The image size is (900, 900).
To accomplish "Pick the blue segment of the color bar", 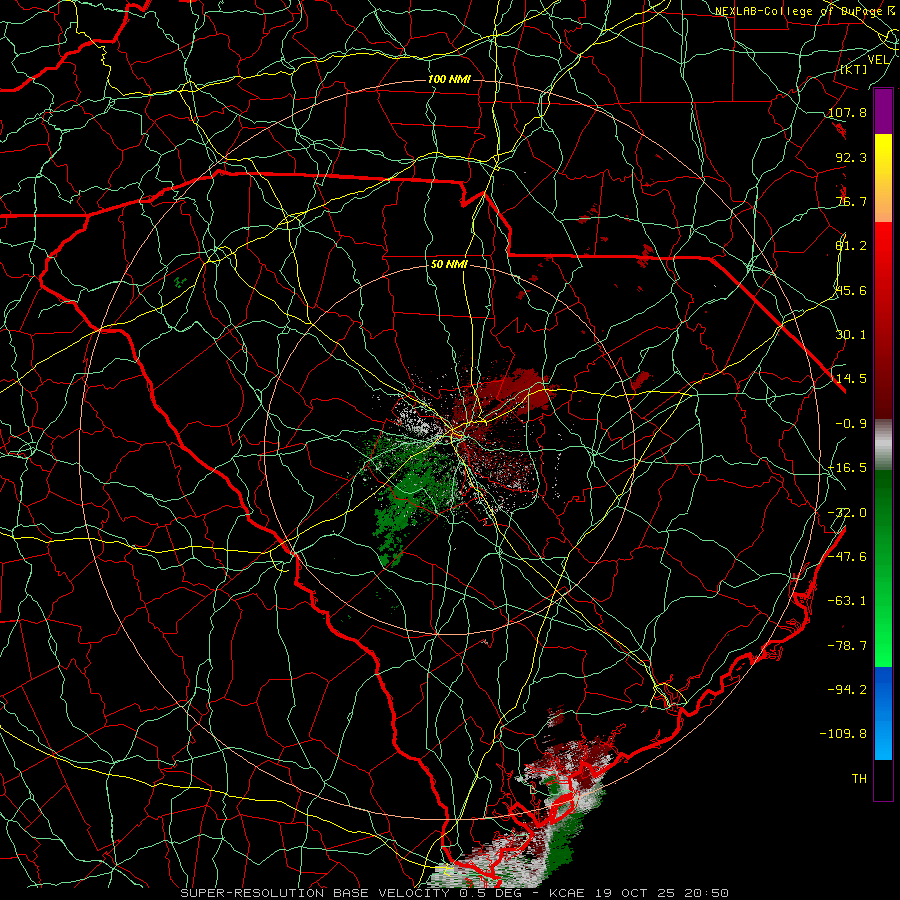I will click(x=883, y=713).
